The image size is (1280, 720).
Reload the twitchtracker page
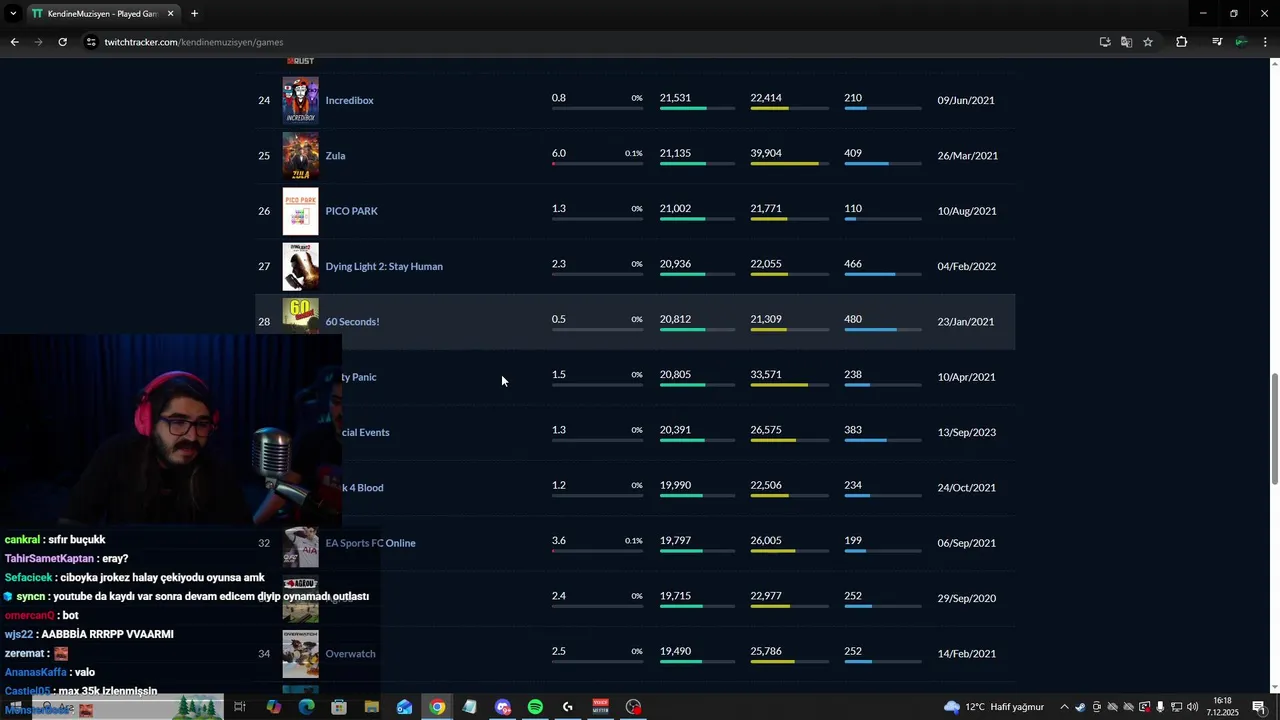[x=62, y=42]
